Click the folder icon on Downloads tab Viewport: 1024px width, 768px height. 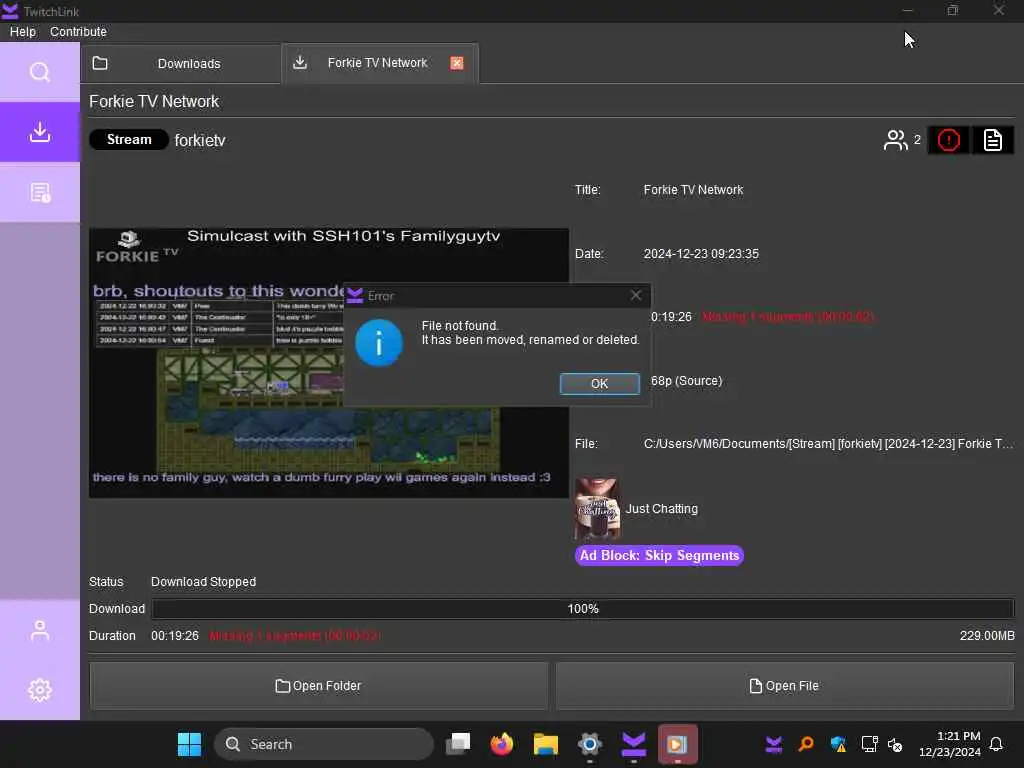100,63
